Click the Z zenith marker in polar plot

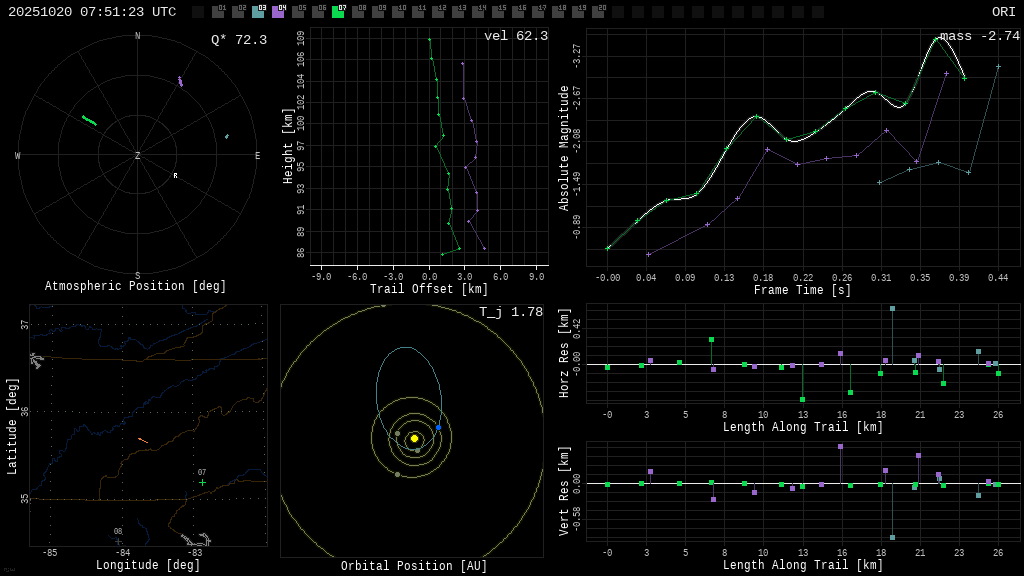[x=138, y=156]
